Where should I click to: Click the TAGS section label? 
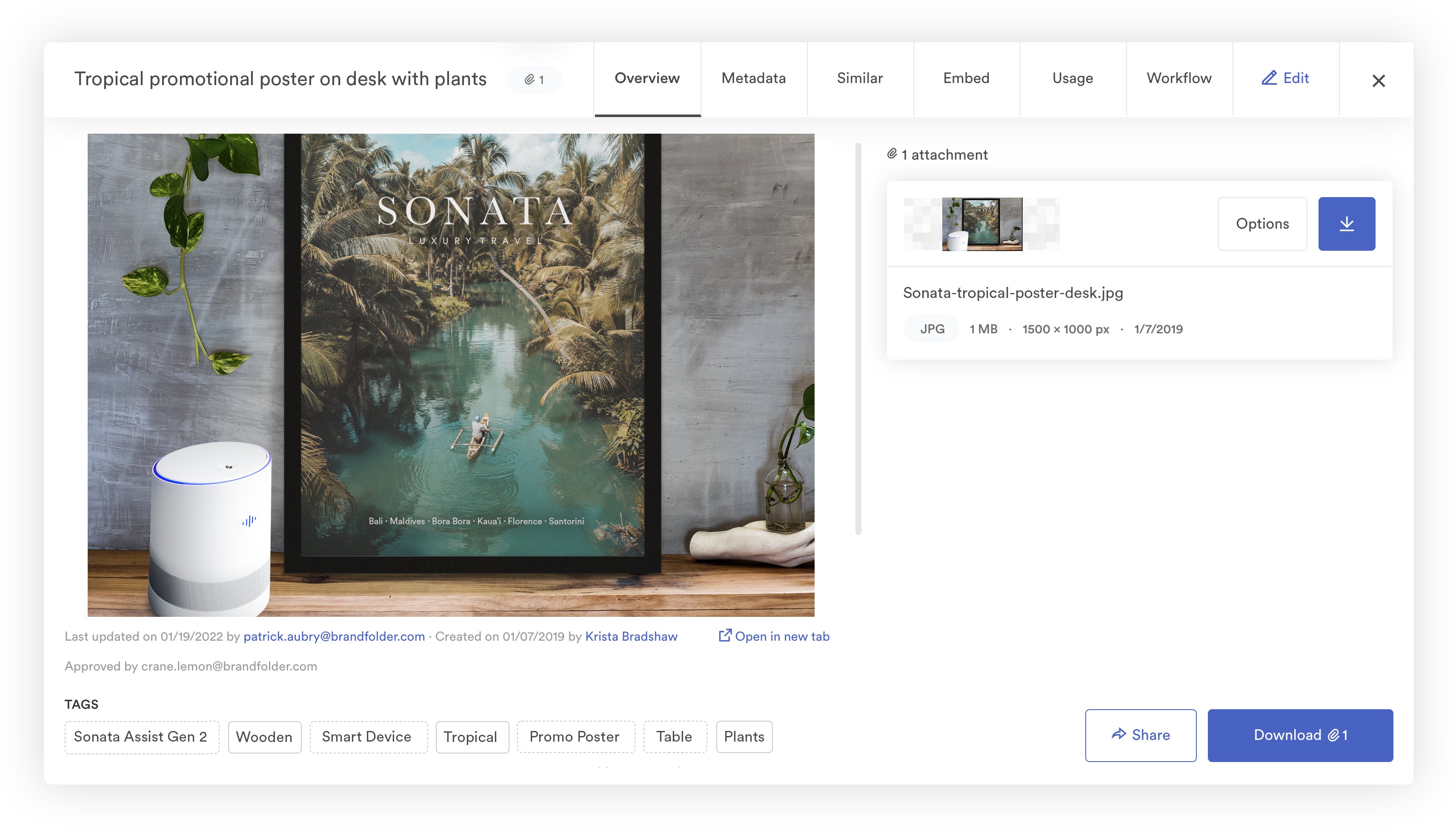tap(81, 704)
